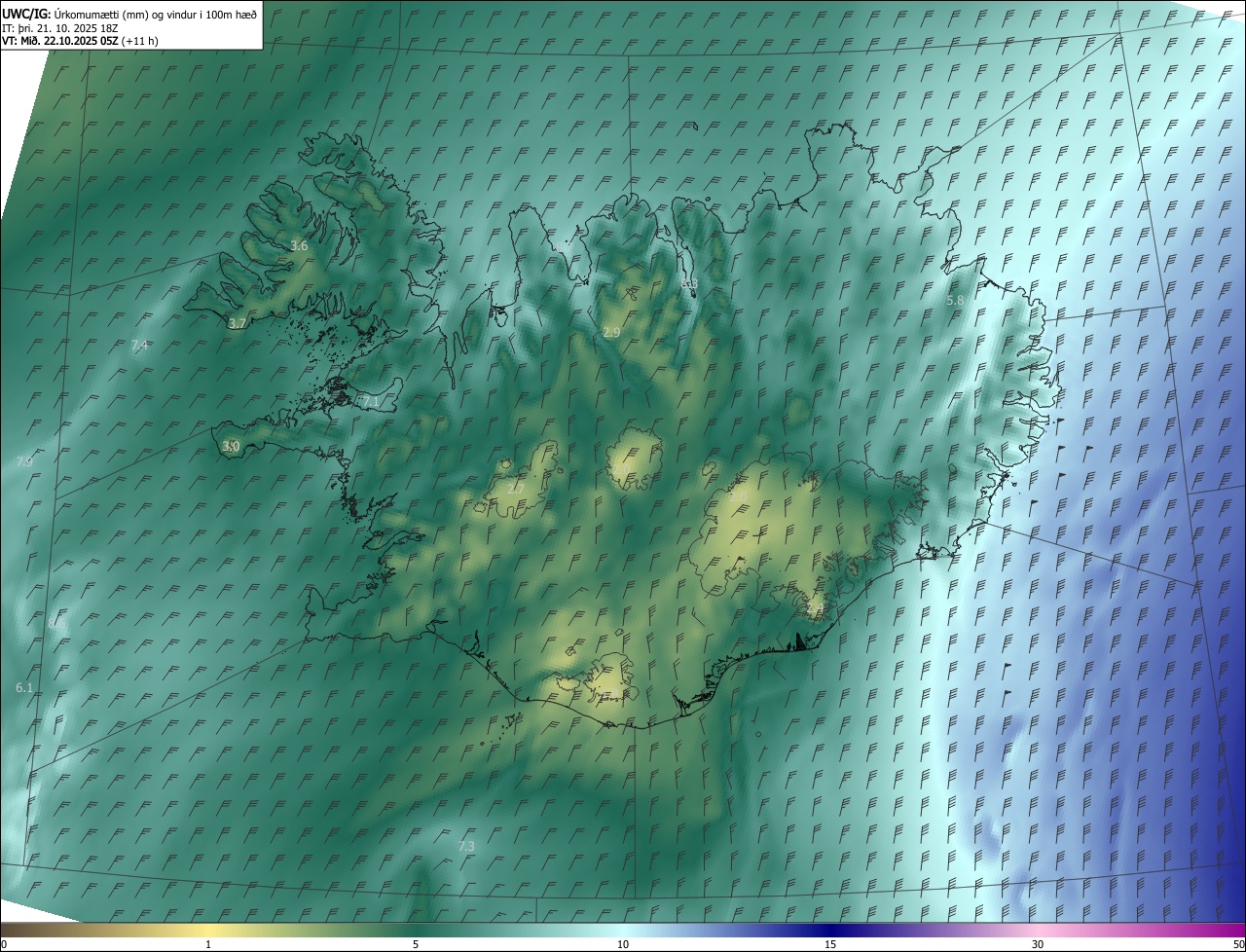Screen dimensions: 1246x952
Task: Click the 7.4 value over the sea
Action: coord(139,346)
